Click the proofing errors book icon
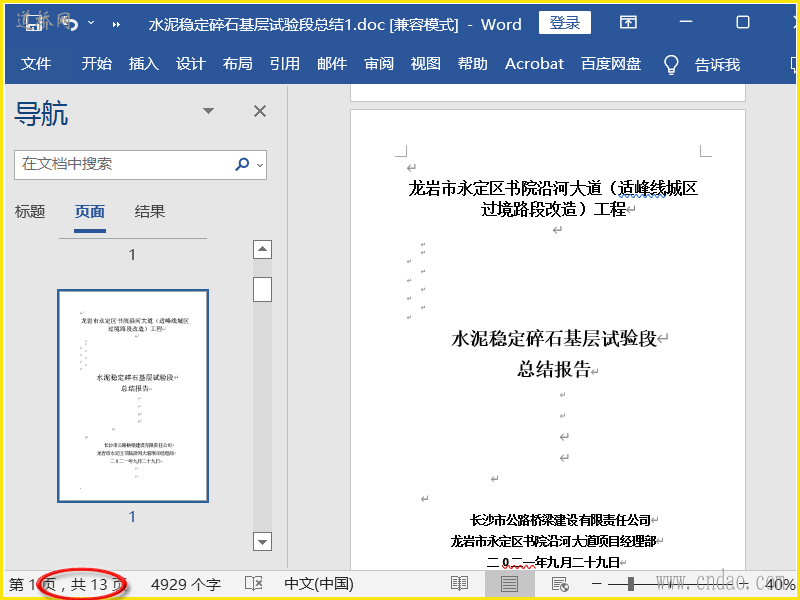The width and height of the screenshot is (800, 600). coord(254,584)
